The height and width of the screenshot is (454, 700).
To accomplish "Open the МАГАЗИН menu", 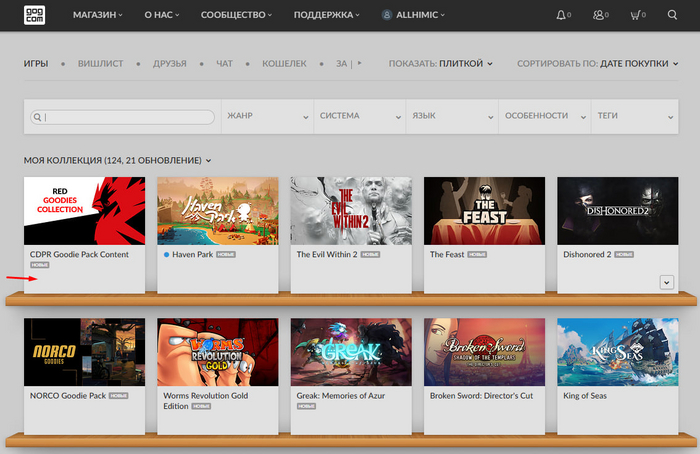I will pos(97,15).
